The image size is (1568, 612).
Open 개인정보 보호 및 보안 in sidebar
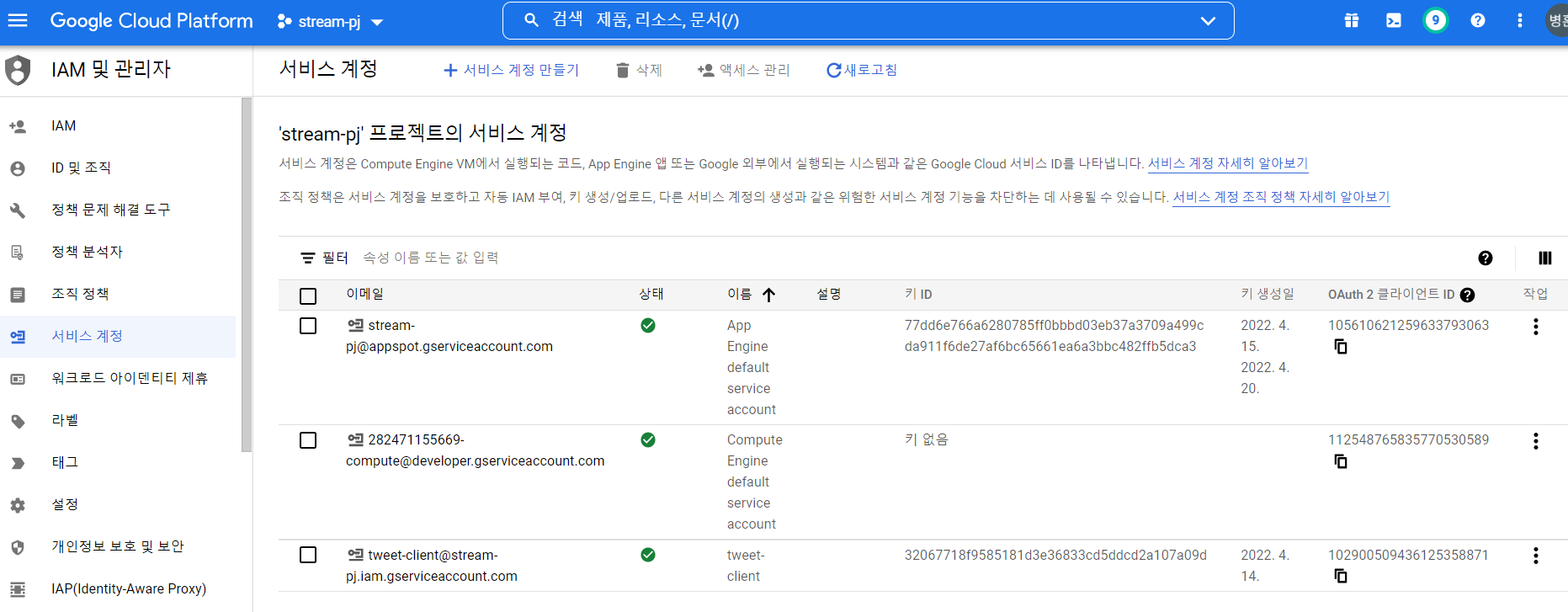point(118,547)
